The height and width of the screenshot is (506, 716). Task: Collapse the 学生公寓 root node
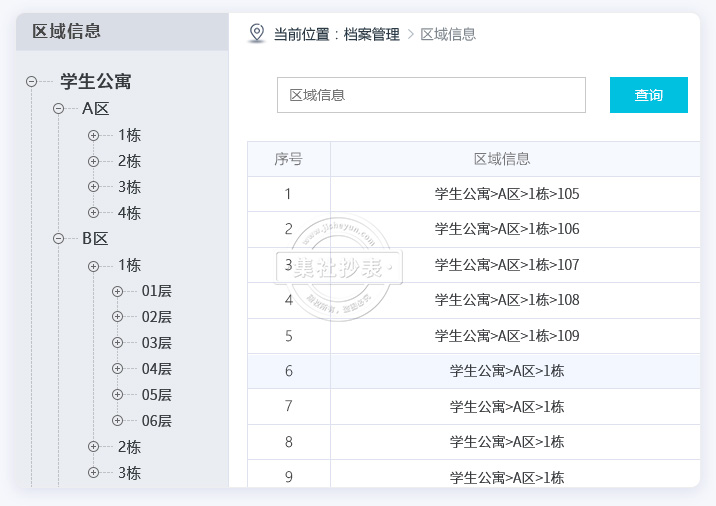[x=32, y=82]
